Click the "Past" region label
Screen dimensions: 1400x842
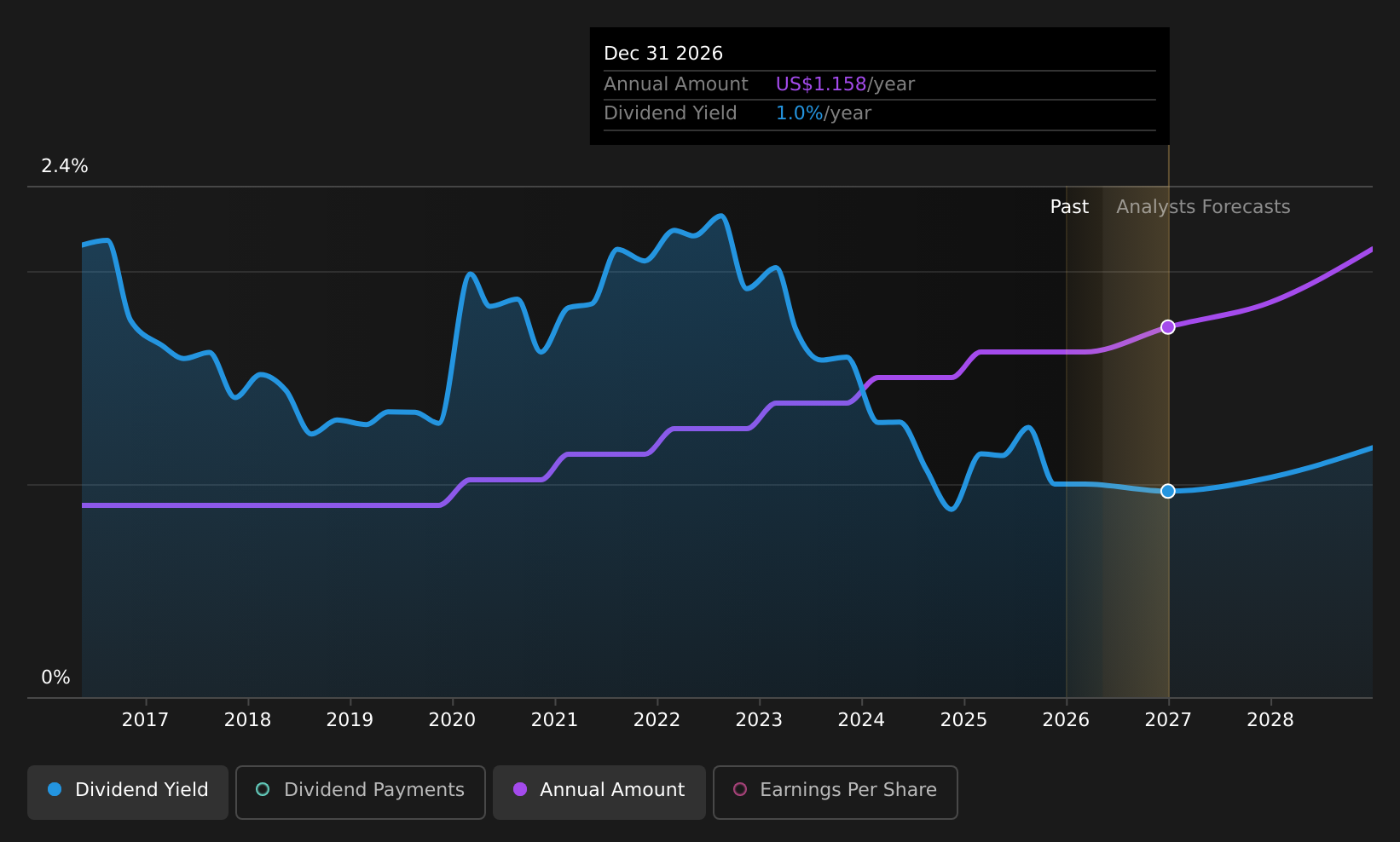pos(1069,207)
